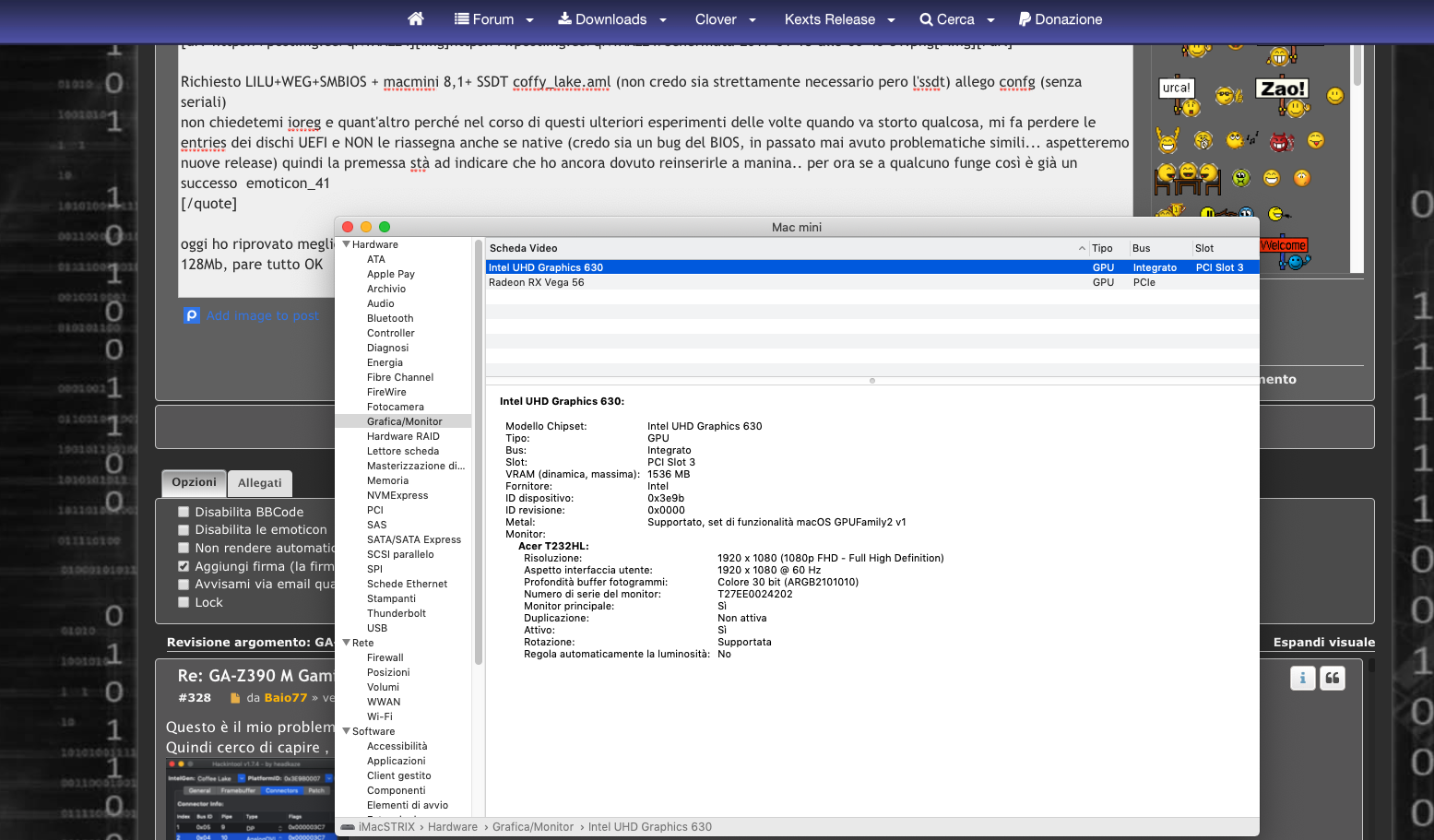Image resolution: width=1434 pixels, height=840 pixels.
Task: Click Espandi visuale link
Action: pos(1324,642)
